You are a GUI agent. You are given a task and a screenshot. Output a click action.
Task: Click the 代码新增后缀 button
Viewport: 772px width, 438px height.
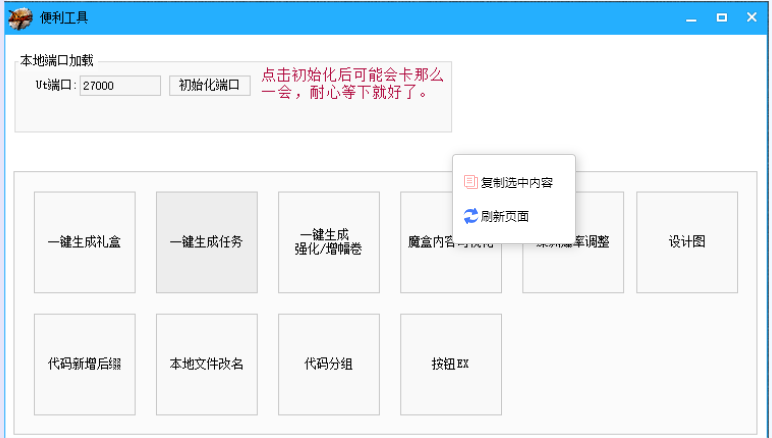coord(85,364)
